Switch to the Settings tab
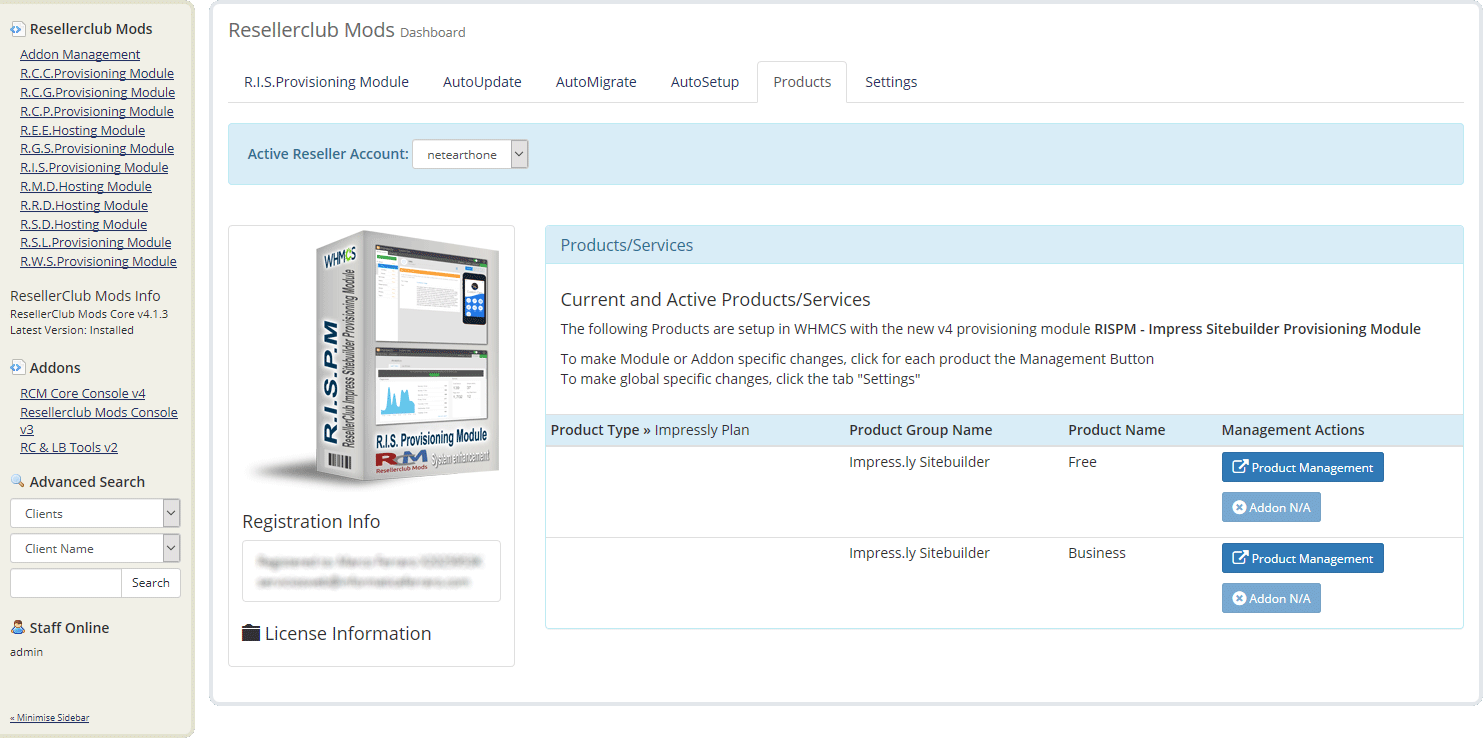 pos(891,82)
